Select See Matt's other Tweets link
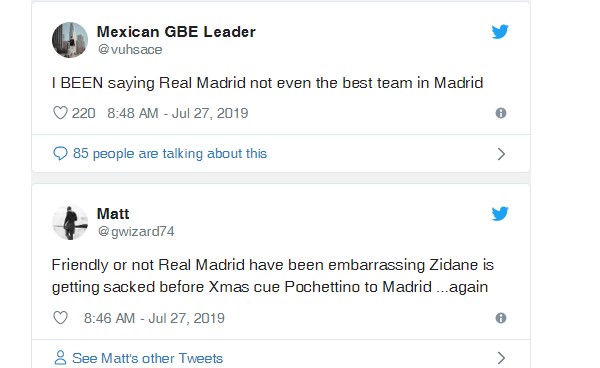The image size is (600, 368). coord(147,358)
